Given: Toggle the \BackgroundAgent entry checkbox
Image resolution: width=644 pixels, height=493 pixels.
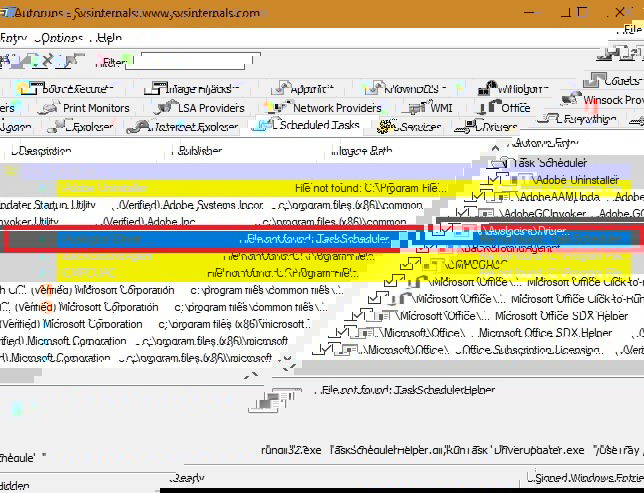Looking at the screenshot, I should click(424, 248).
